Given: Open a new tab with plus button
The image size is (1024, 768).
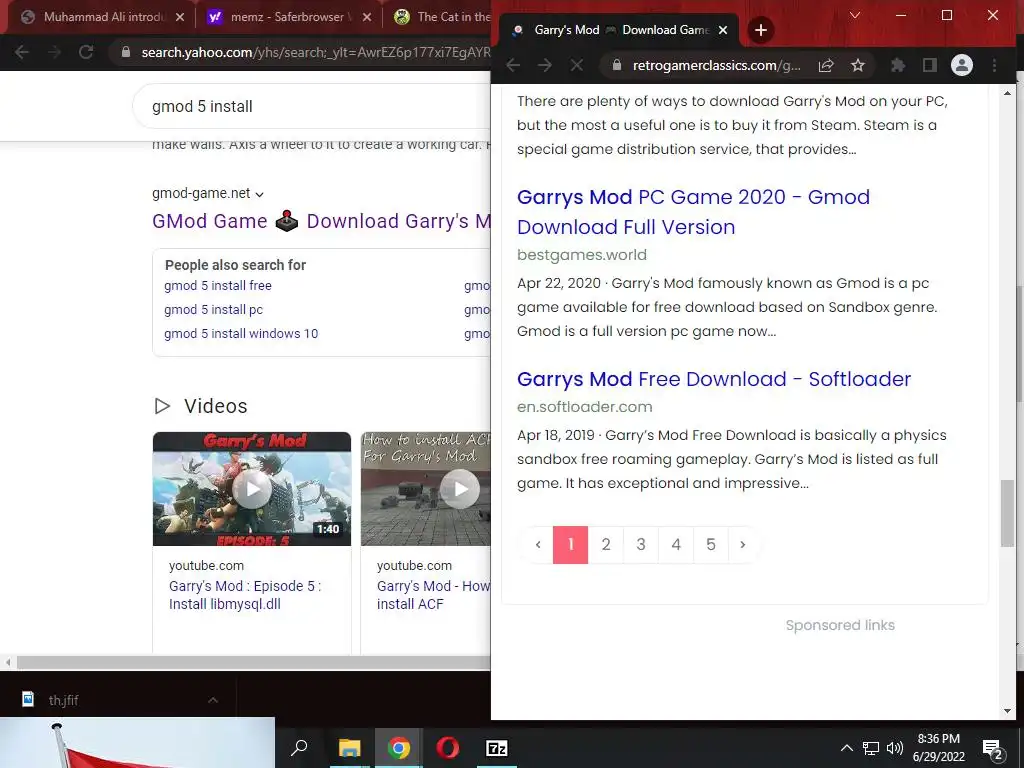Looking at the screenshot, I should coord(760,30).
